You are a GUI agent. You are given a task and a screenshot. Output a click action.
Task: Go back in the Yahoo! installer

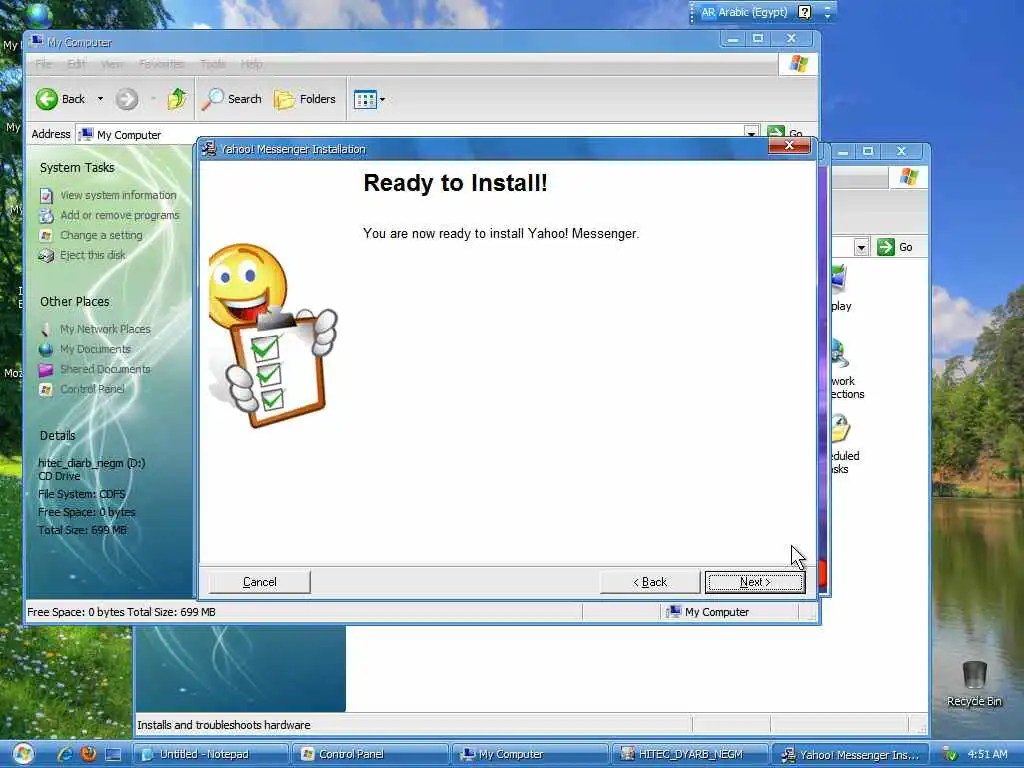[650, 582]
